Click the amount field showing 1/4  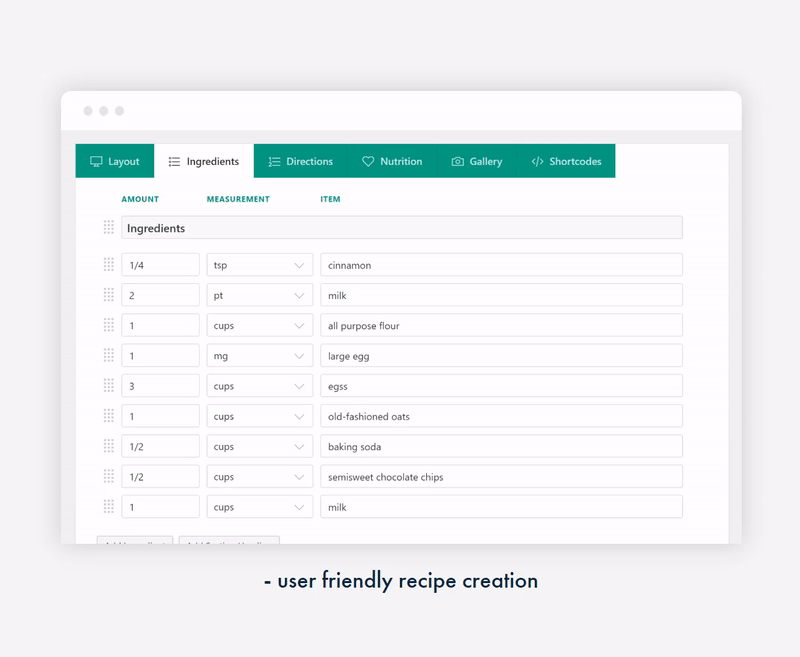160,265
